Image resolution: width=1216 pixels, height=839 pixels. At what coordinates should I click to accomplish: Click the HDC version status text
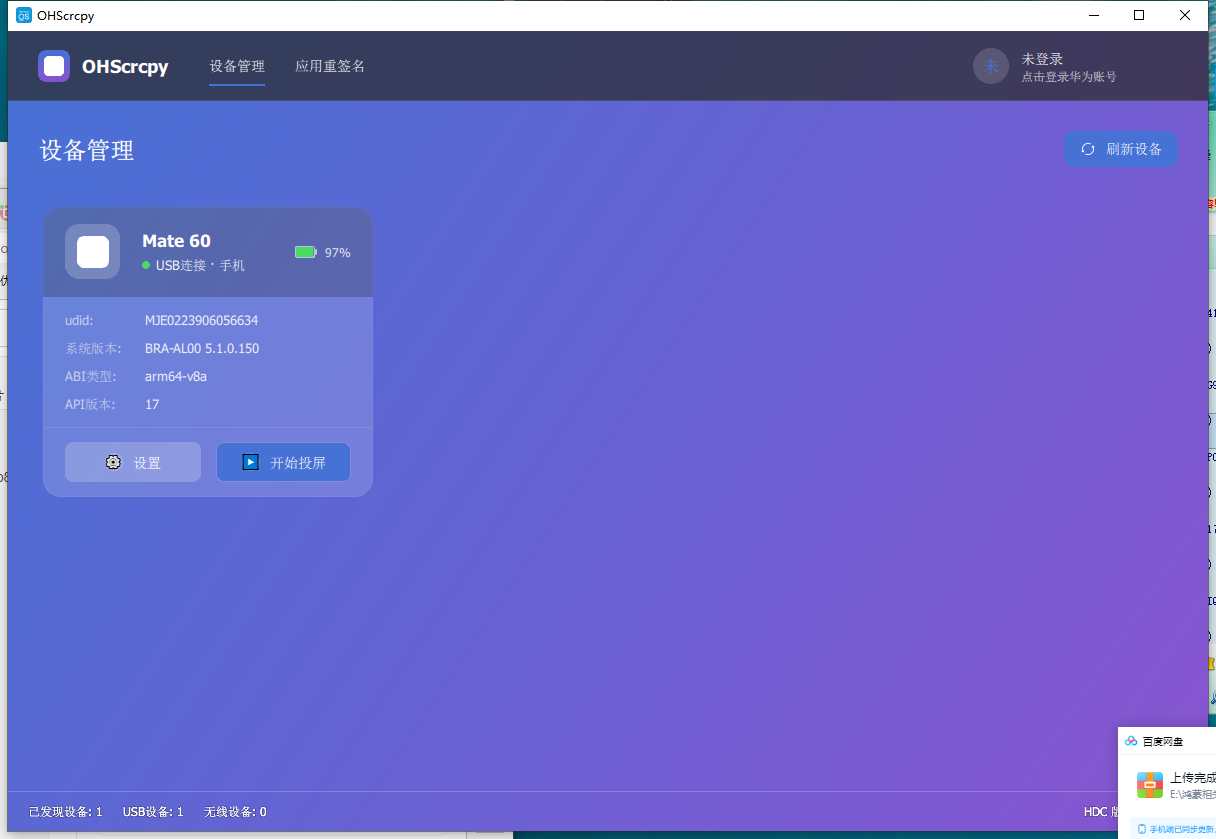[1101, 812]
